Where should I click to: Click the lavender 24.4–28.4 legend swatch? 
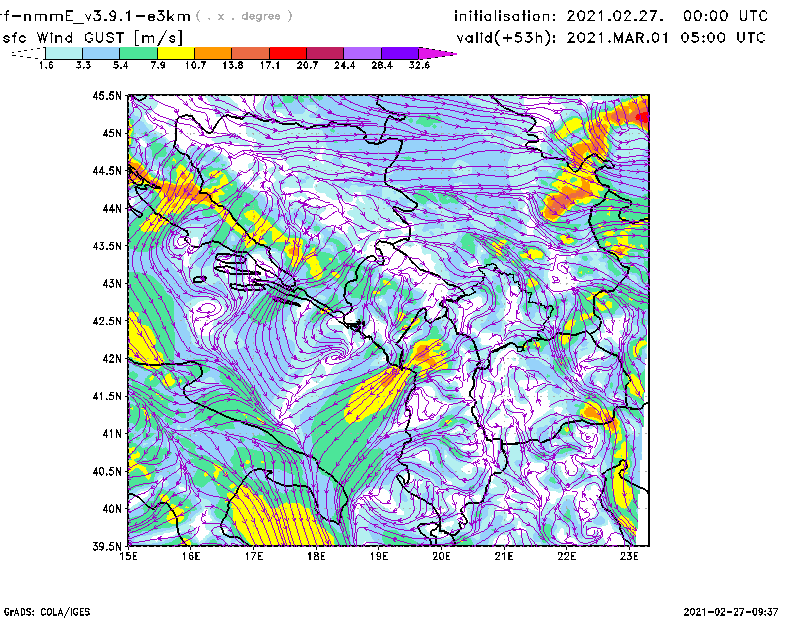coord(362,53)
